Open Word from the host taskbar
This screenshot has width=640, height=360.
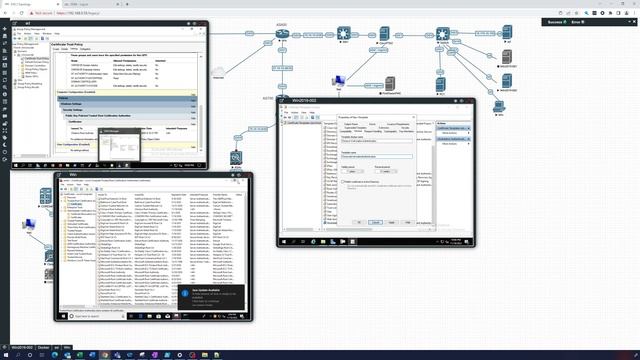click(92, 355)
